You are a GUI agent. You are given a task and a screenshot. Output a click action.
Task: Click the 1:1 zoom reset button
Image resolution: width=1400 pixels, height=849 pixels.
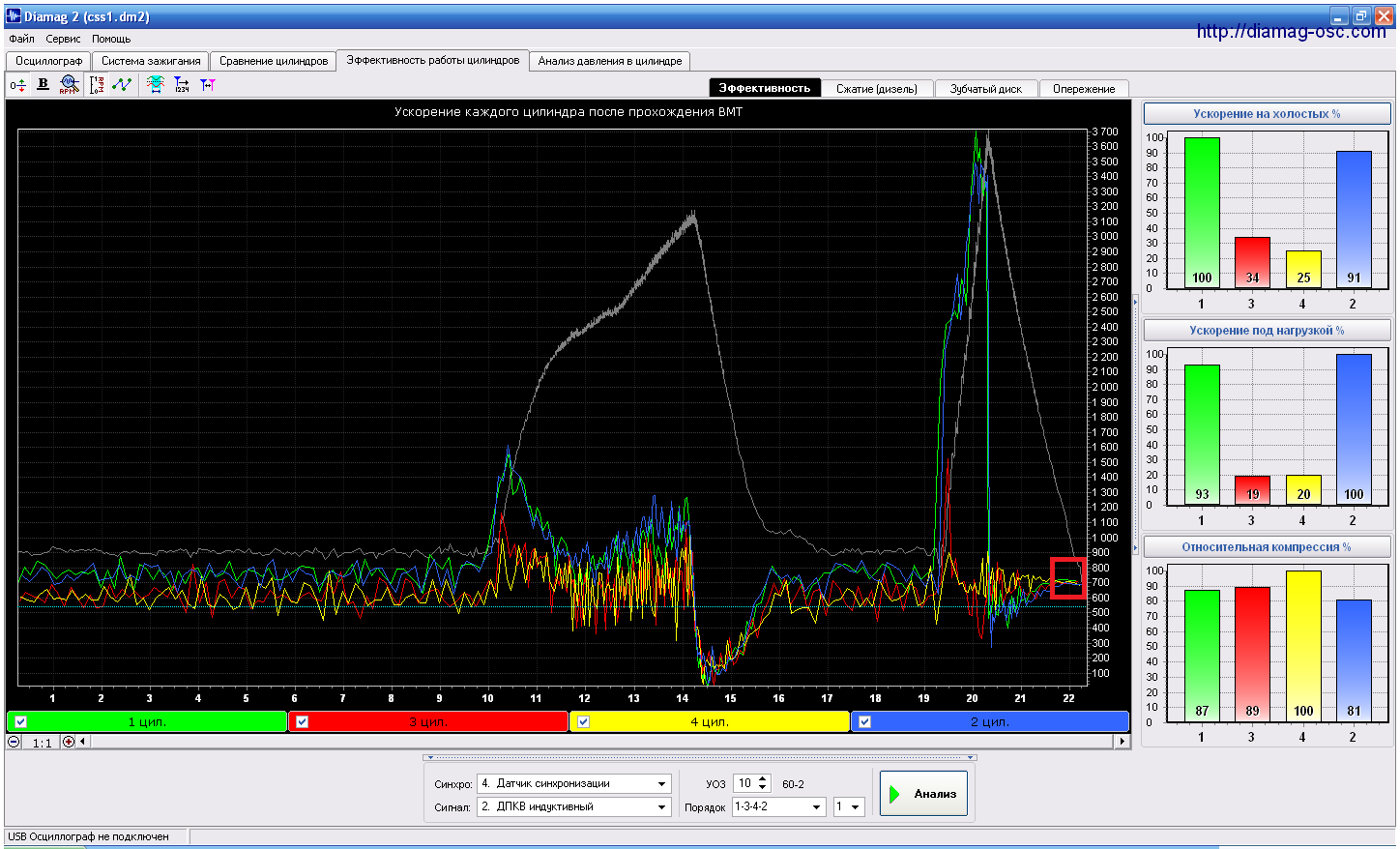coord(42,743)
